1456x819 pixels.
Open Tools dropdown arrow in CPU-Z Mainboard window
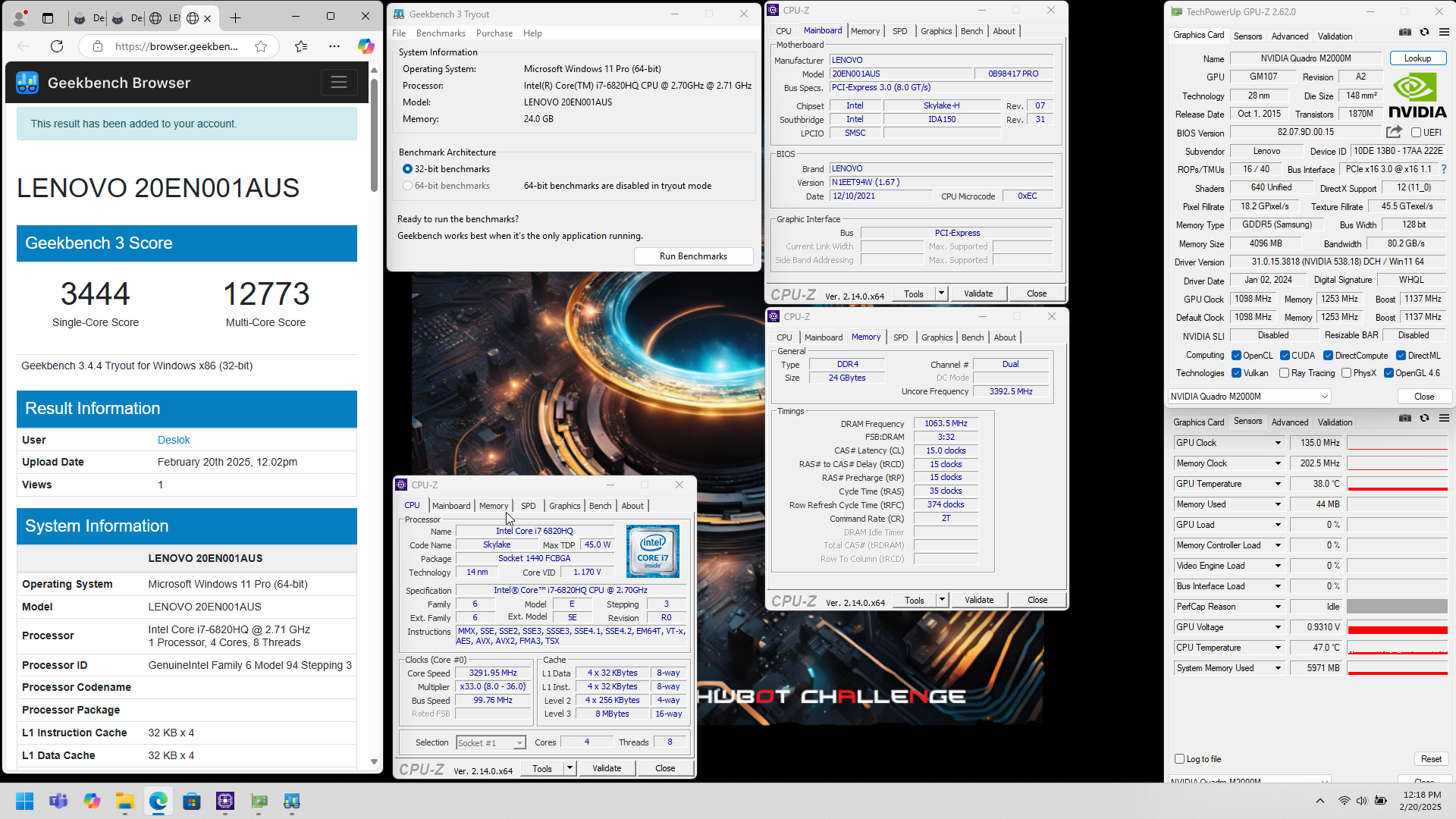point(941,293)
